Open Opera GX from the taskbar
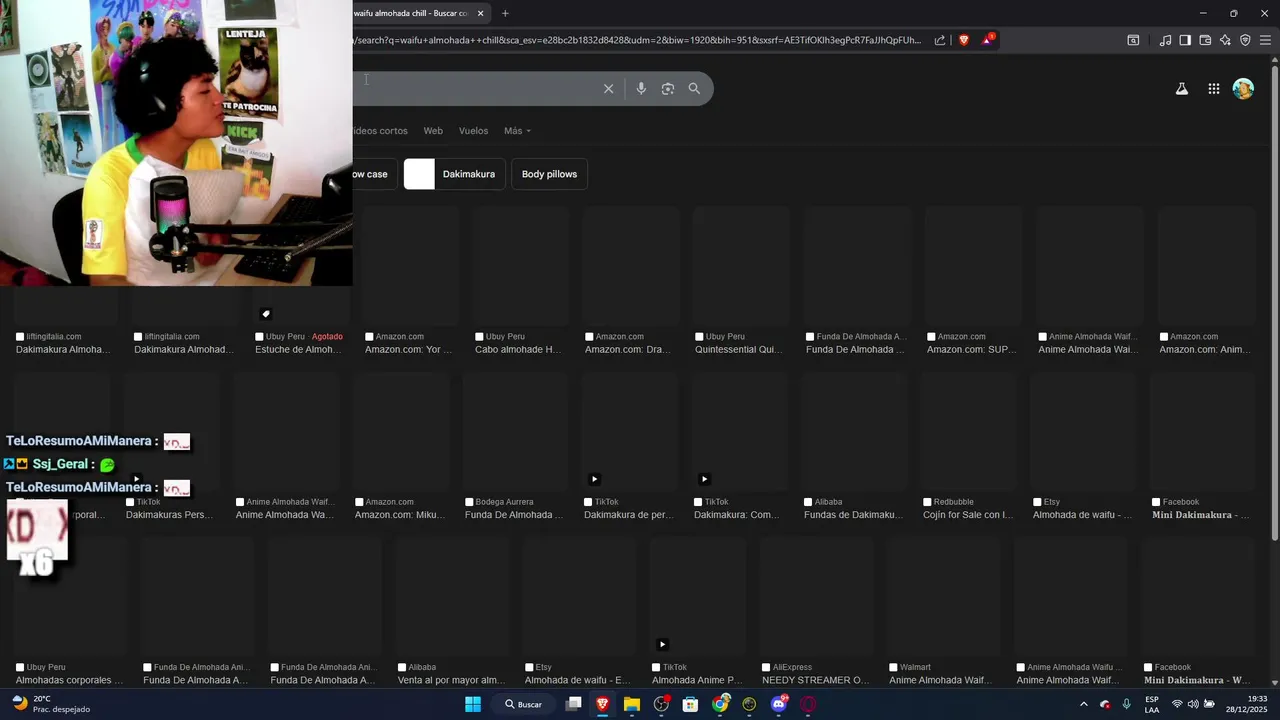 coord(808,704)
